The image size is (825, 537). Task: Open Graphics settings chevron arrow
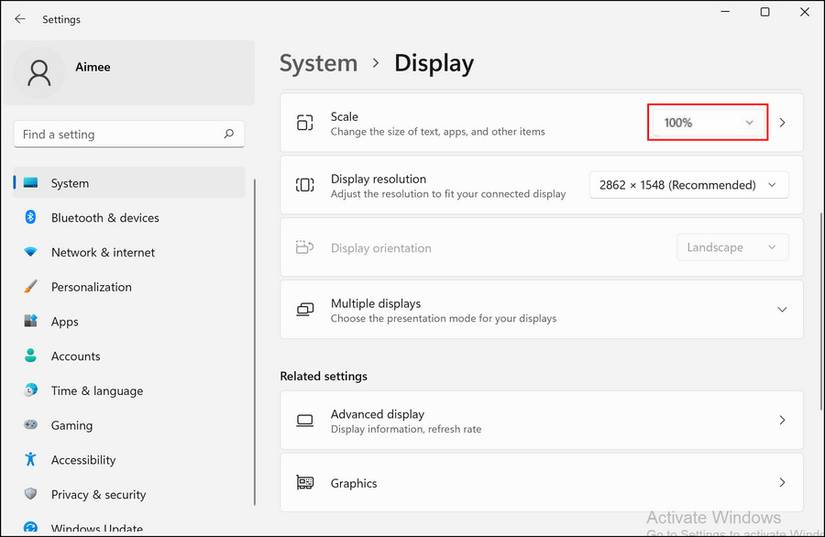pos(782,482)
